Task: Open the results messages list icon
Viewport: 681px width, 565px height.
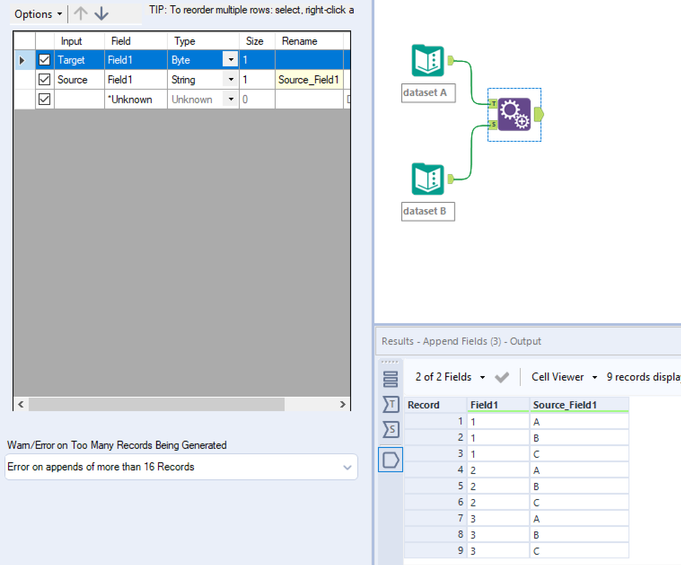Action: click(x=390, y=379)
